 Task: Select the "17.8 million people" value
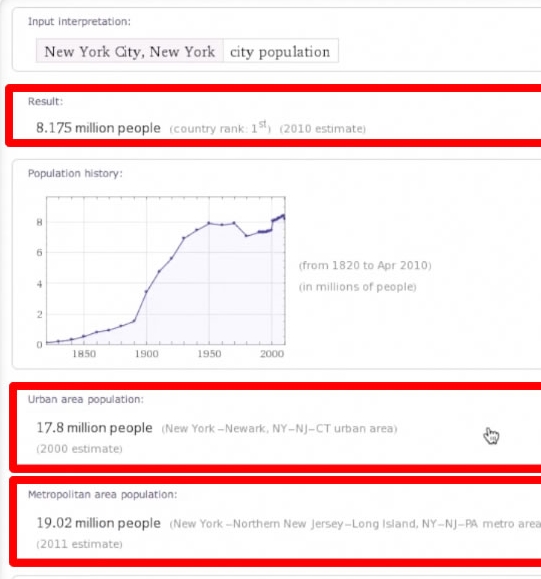[94, 428]
